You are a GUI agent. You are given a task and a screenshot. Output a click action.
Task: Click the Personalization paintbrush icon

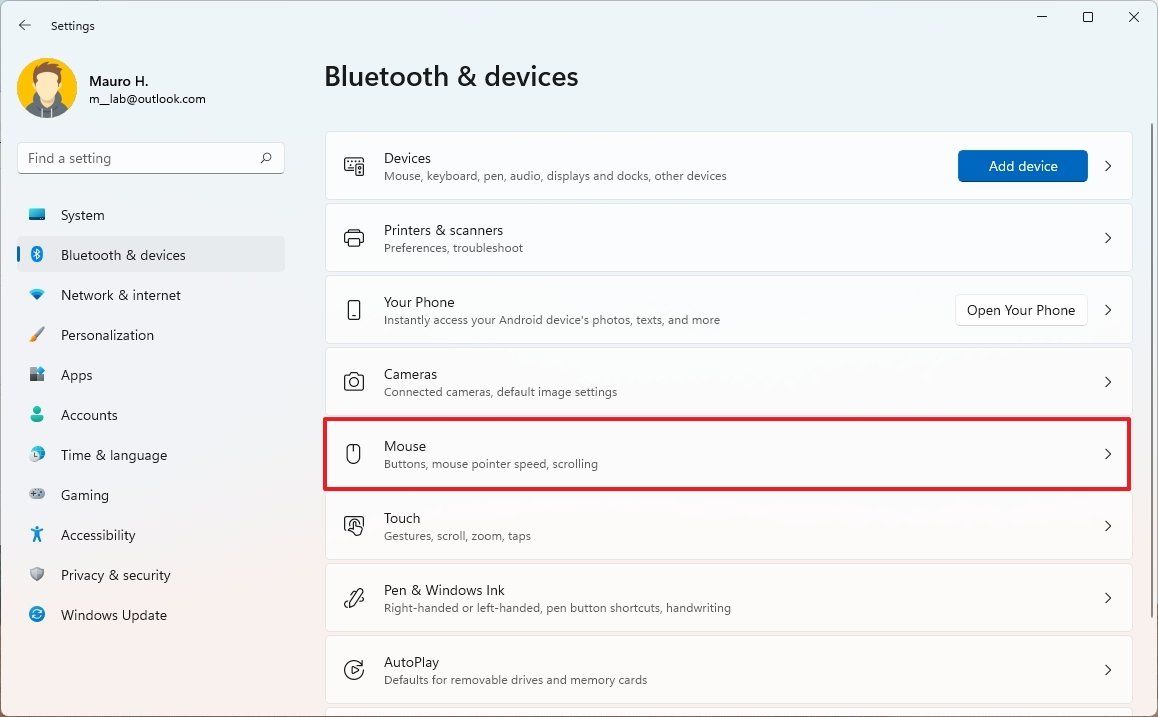coord(36,335)
